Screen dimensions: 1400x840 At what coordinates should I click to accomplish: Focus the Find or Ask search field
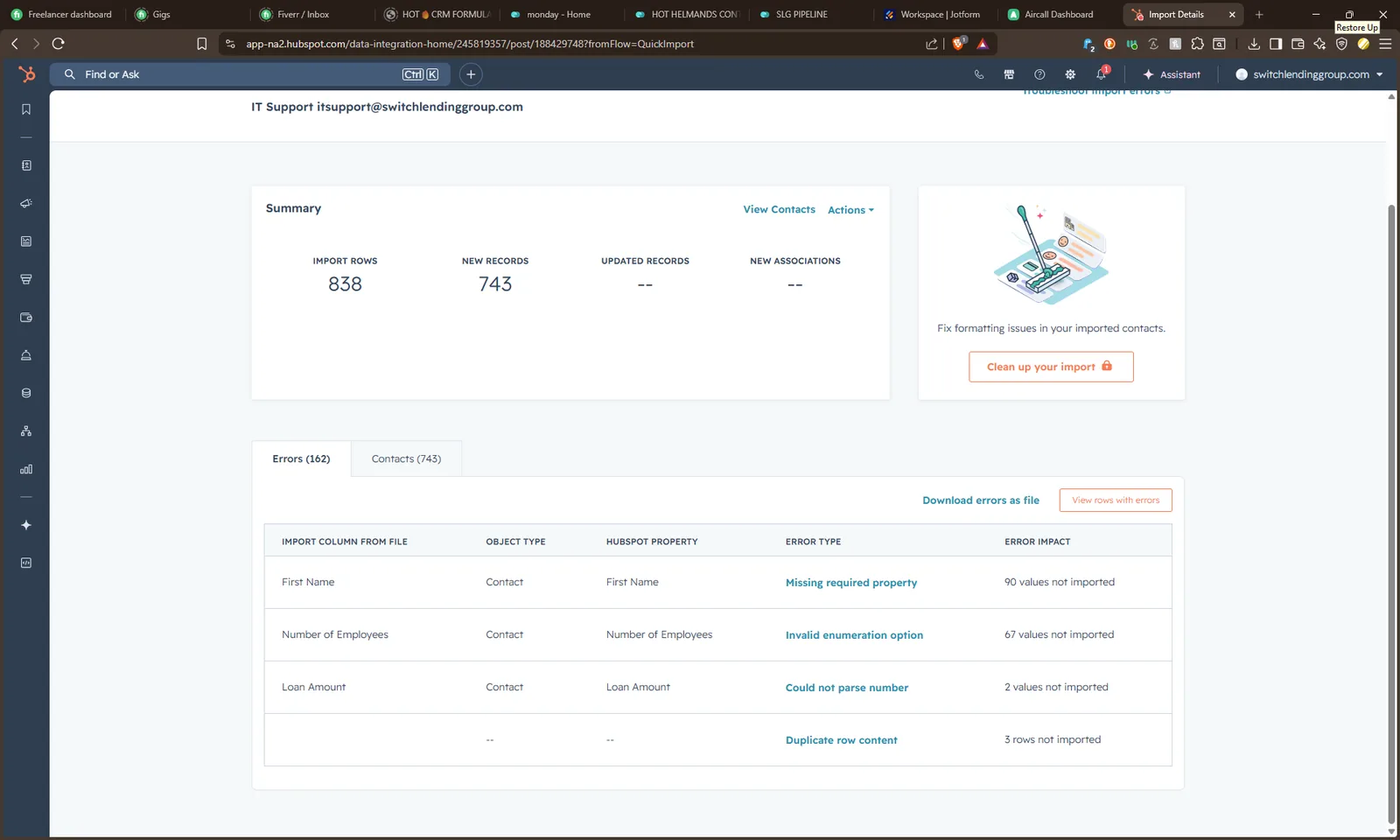[x=250, y=74]
